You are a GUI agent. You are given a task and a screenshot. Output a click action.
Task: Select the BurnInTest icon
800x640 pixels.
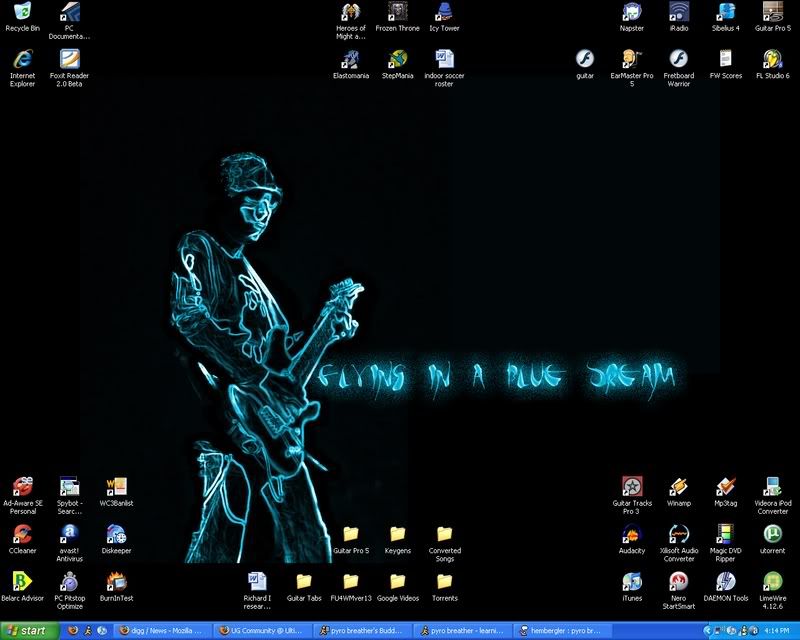116,582
